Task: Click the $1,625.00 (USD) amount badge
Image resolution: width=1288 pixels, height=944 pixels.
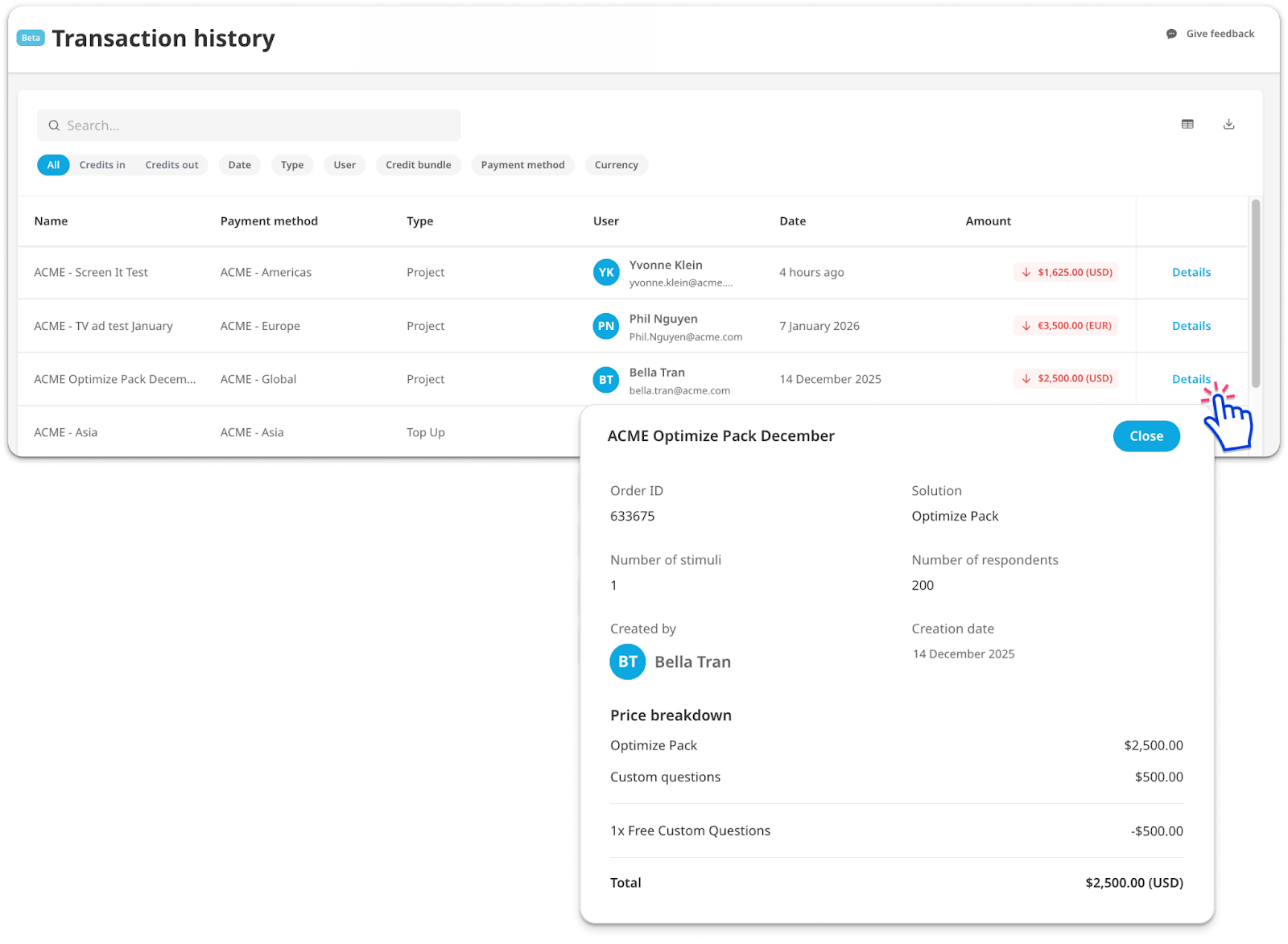Action: tap(1067, 273)
